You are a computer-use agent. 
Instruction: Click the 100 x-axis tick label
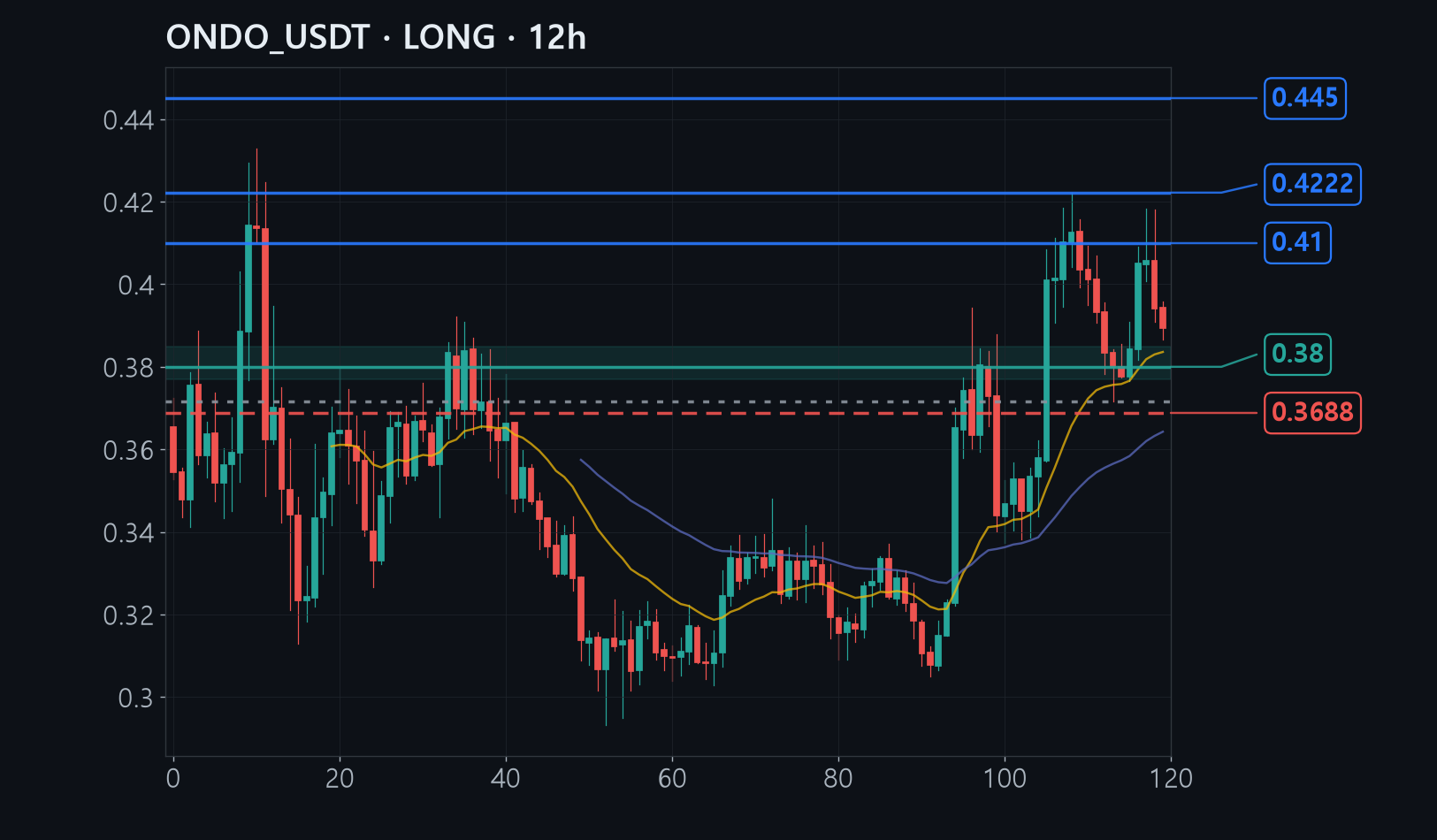tap(1005, 779)
